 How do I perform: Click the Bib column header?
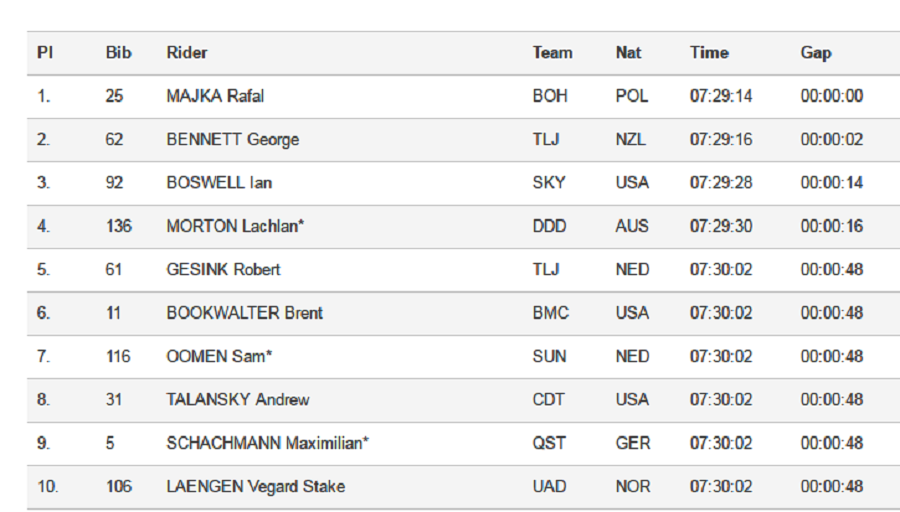pyautogui.click(x=118, y=53)
